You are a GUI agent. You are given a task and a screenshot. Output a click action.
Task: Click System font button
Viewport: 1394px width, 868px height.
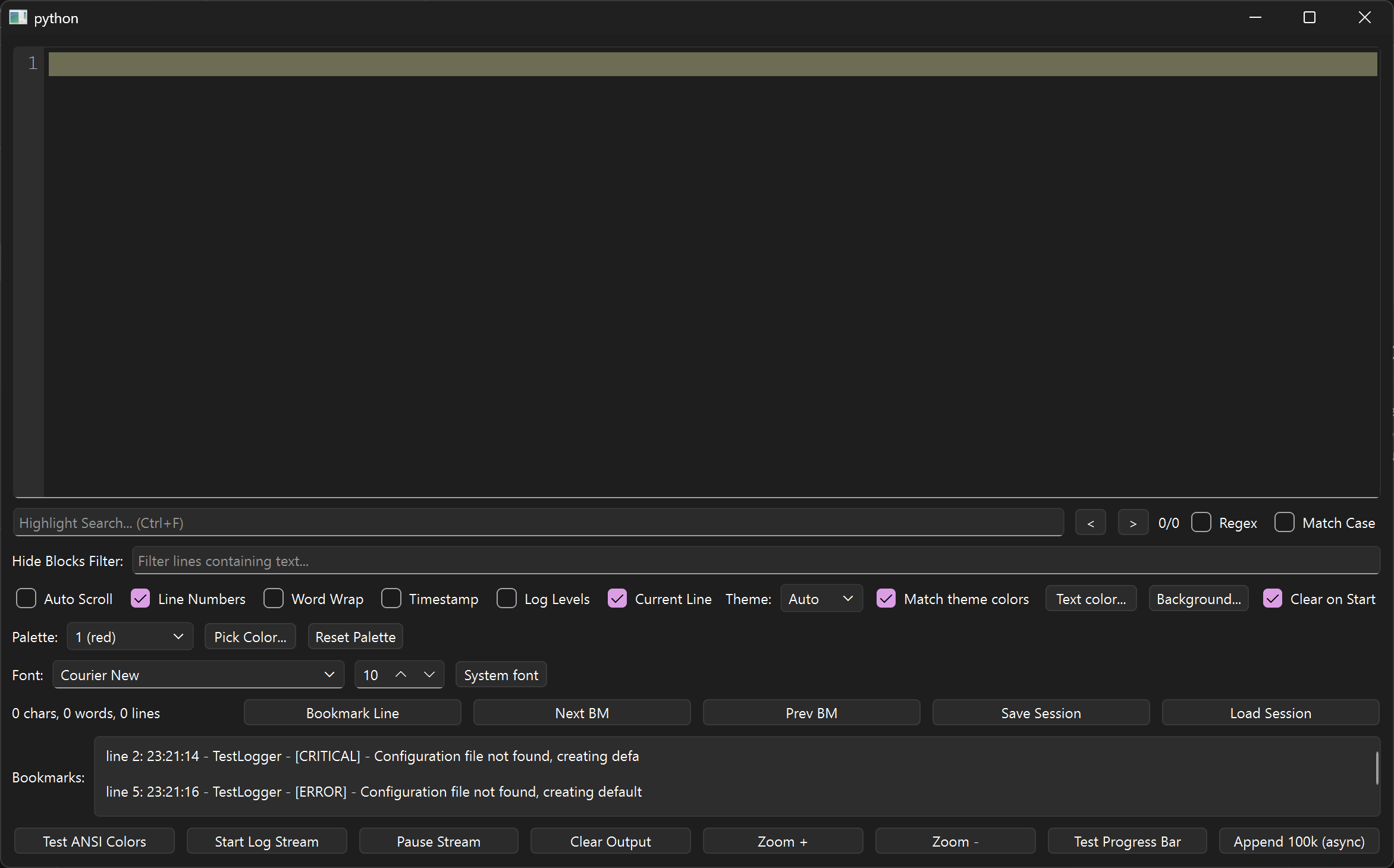coord(501,675)
